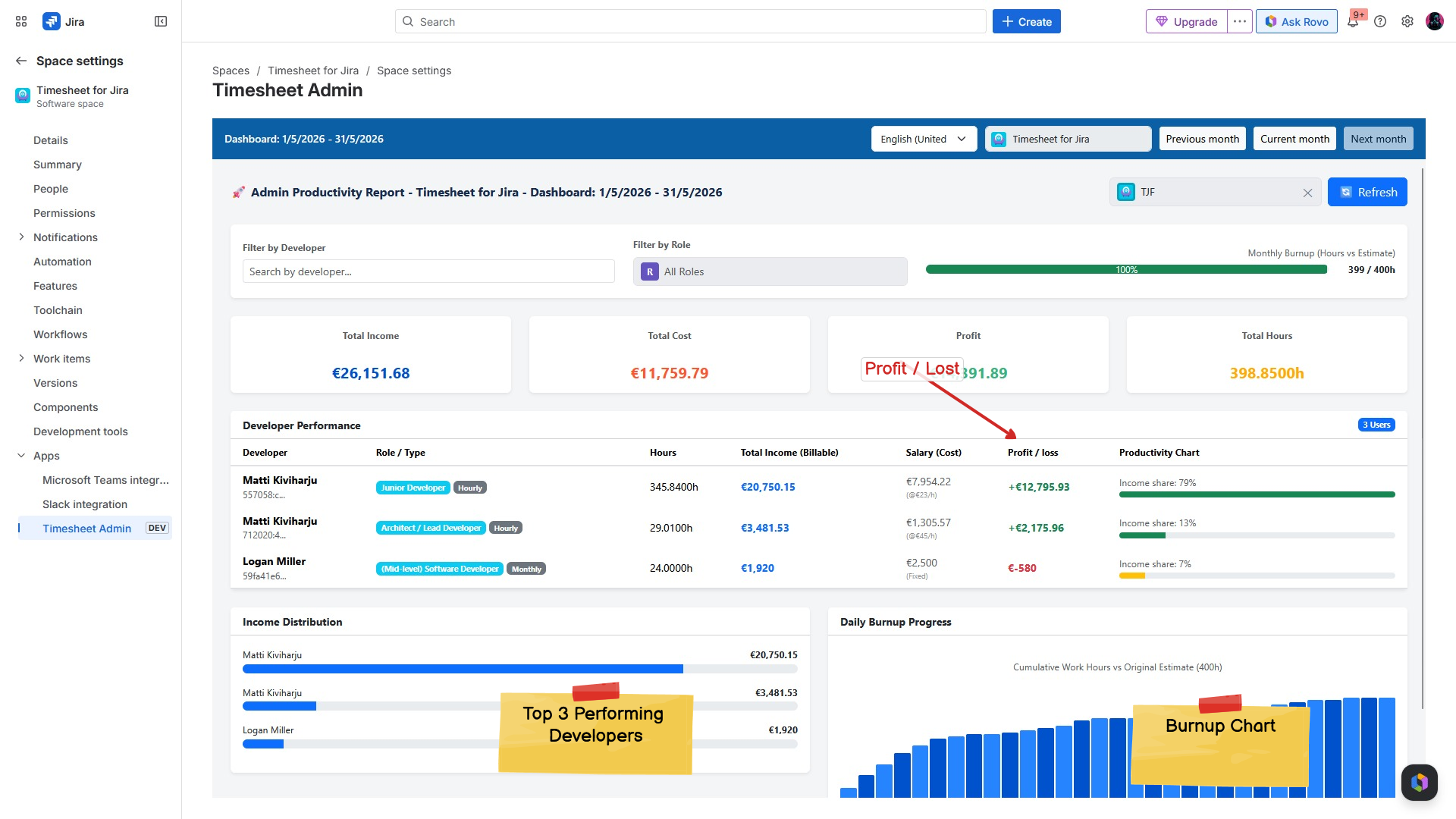Click the Income share 79% bar
Viewport: 1456px width, 819px height.
1257,494
